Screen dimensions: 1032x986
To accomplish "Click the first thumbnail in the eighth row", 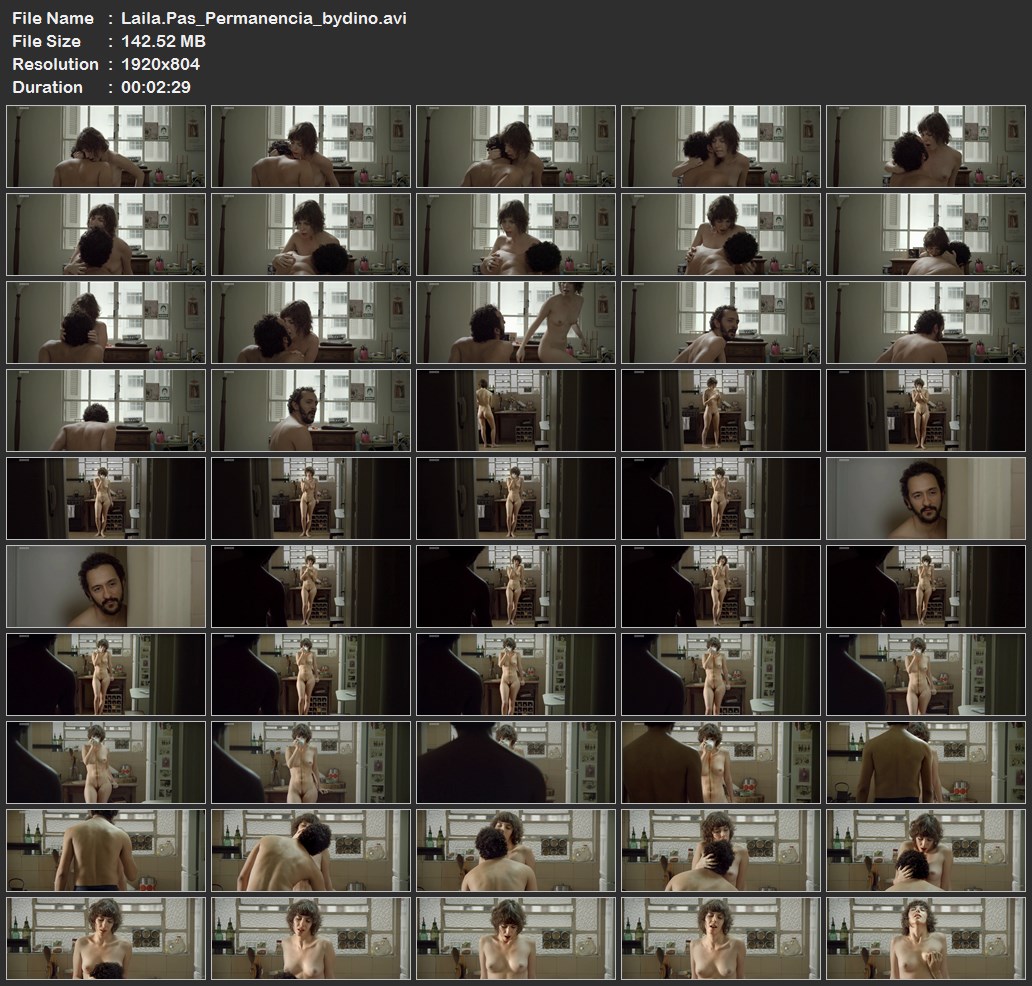I will (x=106, y=762).
